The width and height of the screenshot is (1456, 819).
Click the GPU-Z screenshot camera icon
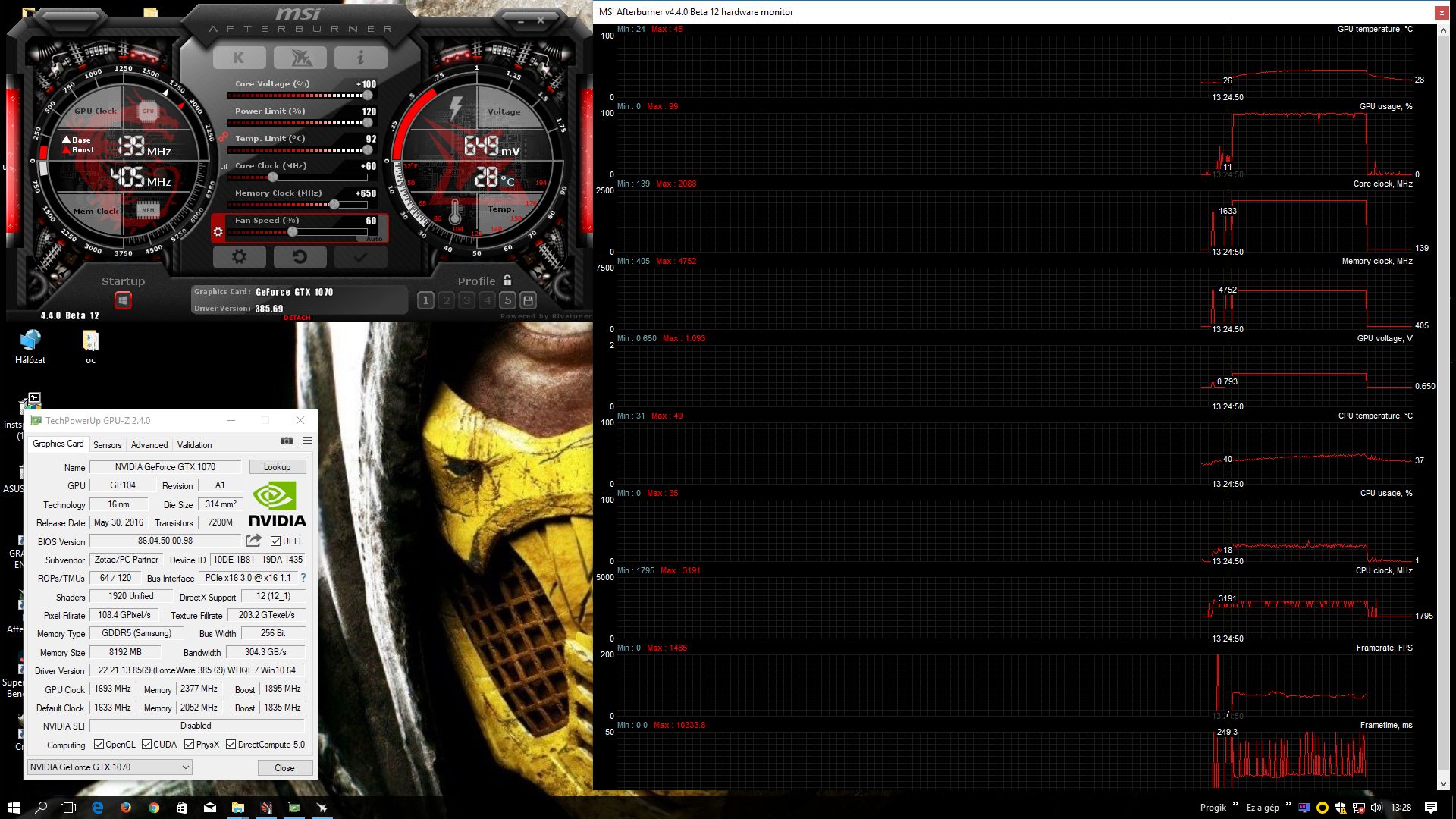coord(286,441)
